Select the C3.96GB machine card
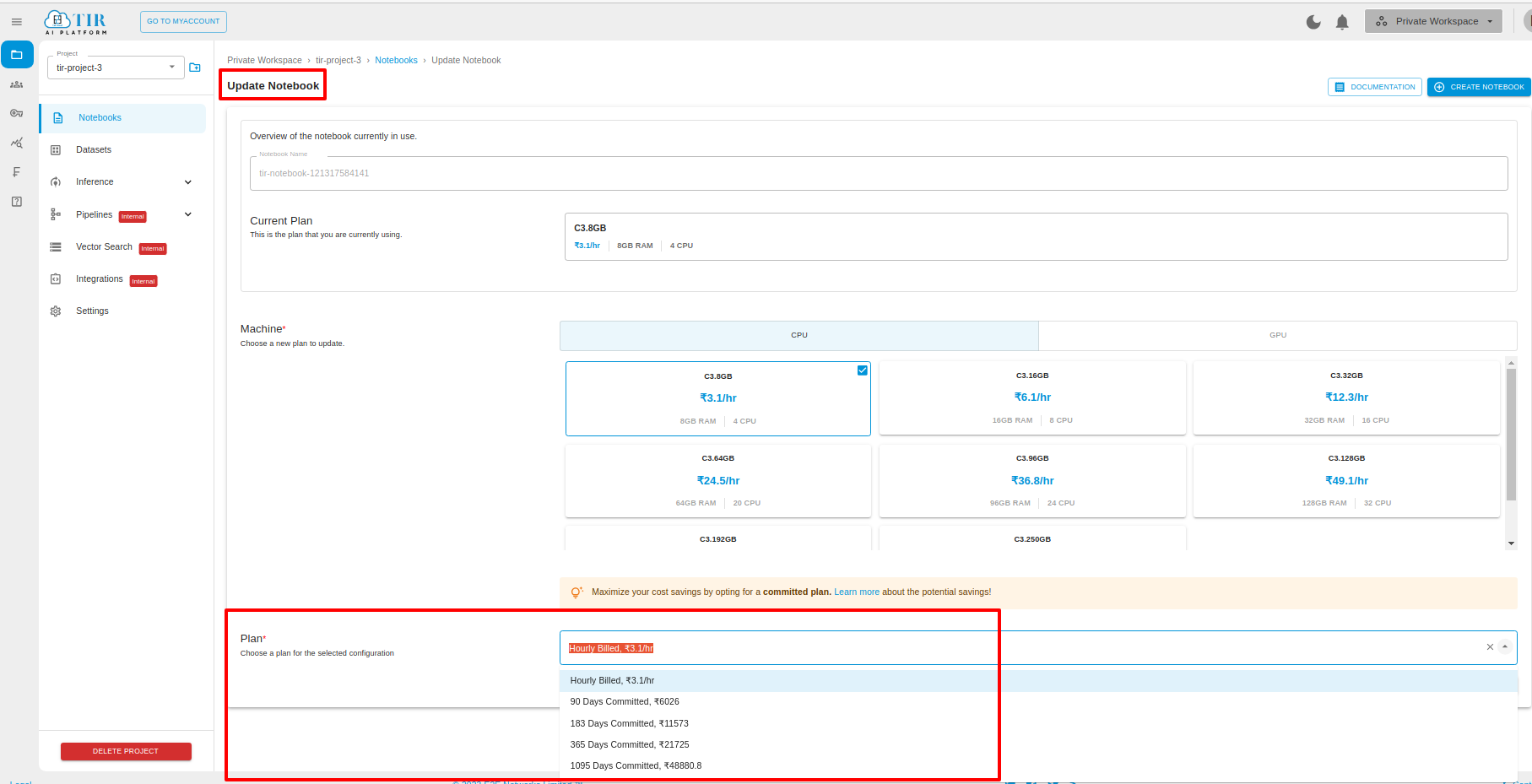This screenshot has height=784, width=1532. coord(1032,481)
